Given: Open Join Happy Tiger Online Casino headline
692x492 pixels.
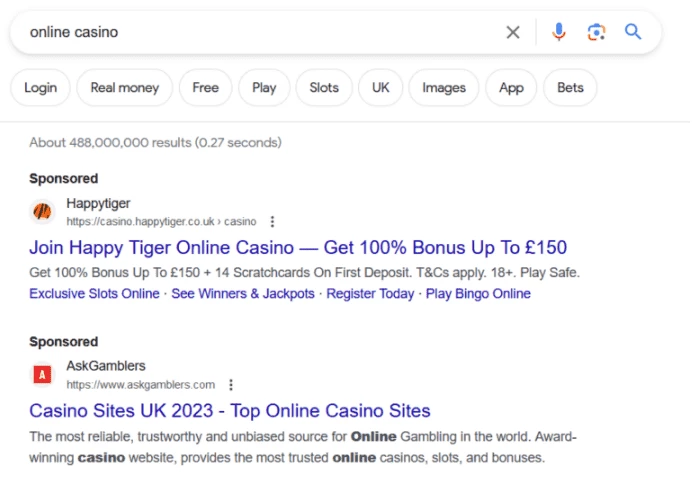Looking at the screenshot, I should click(298, 248).
